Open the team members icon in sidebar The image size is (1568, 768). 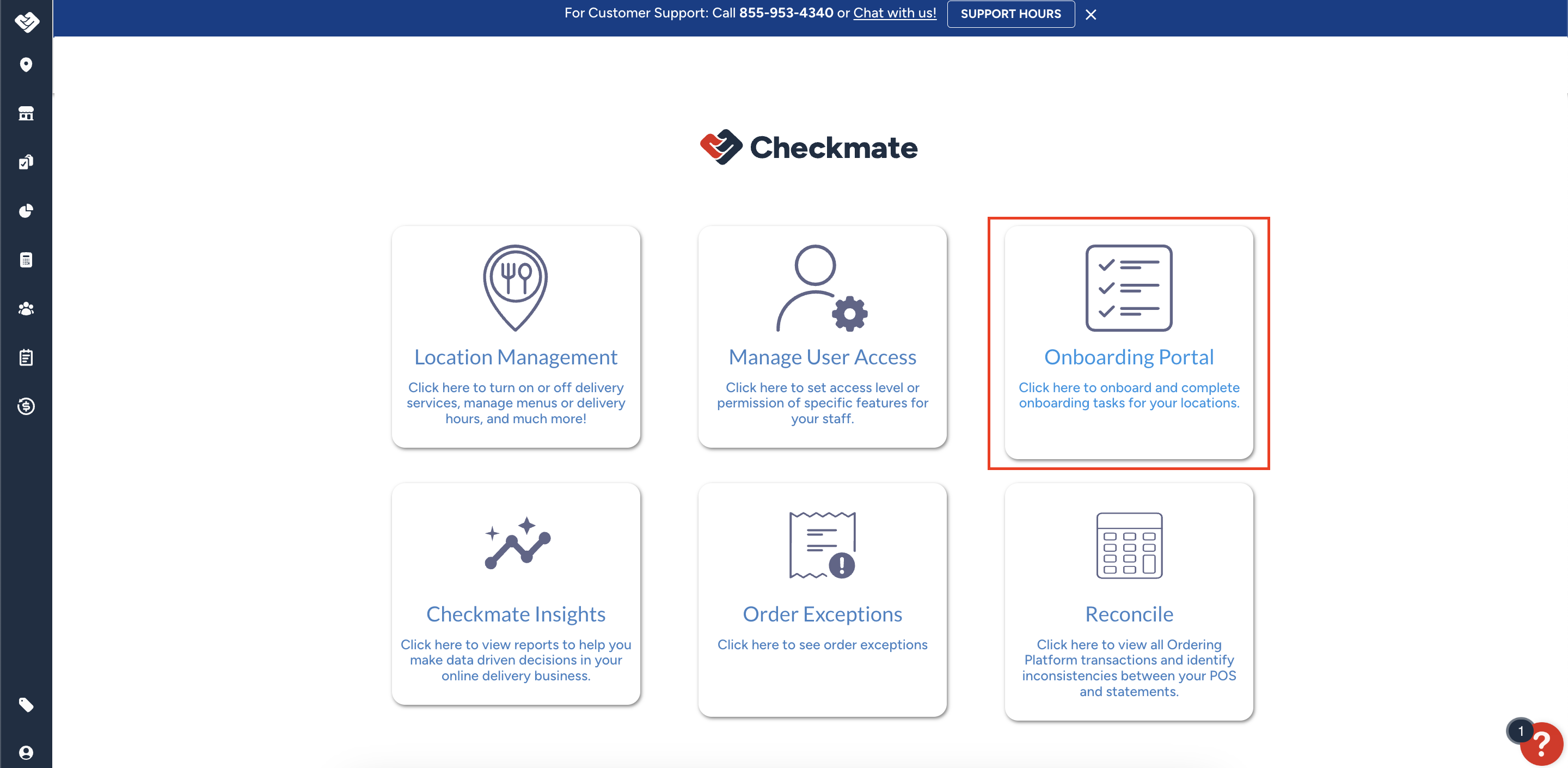point(26,309)
